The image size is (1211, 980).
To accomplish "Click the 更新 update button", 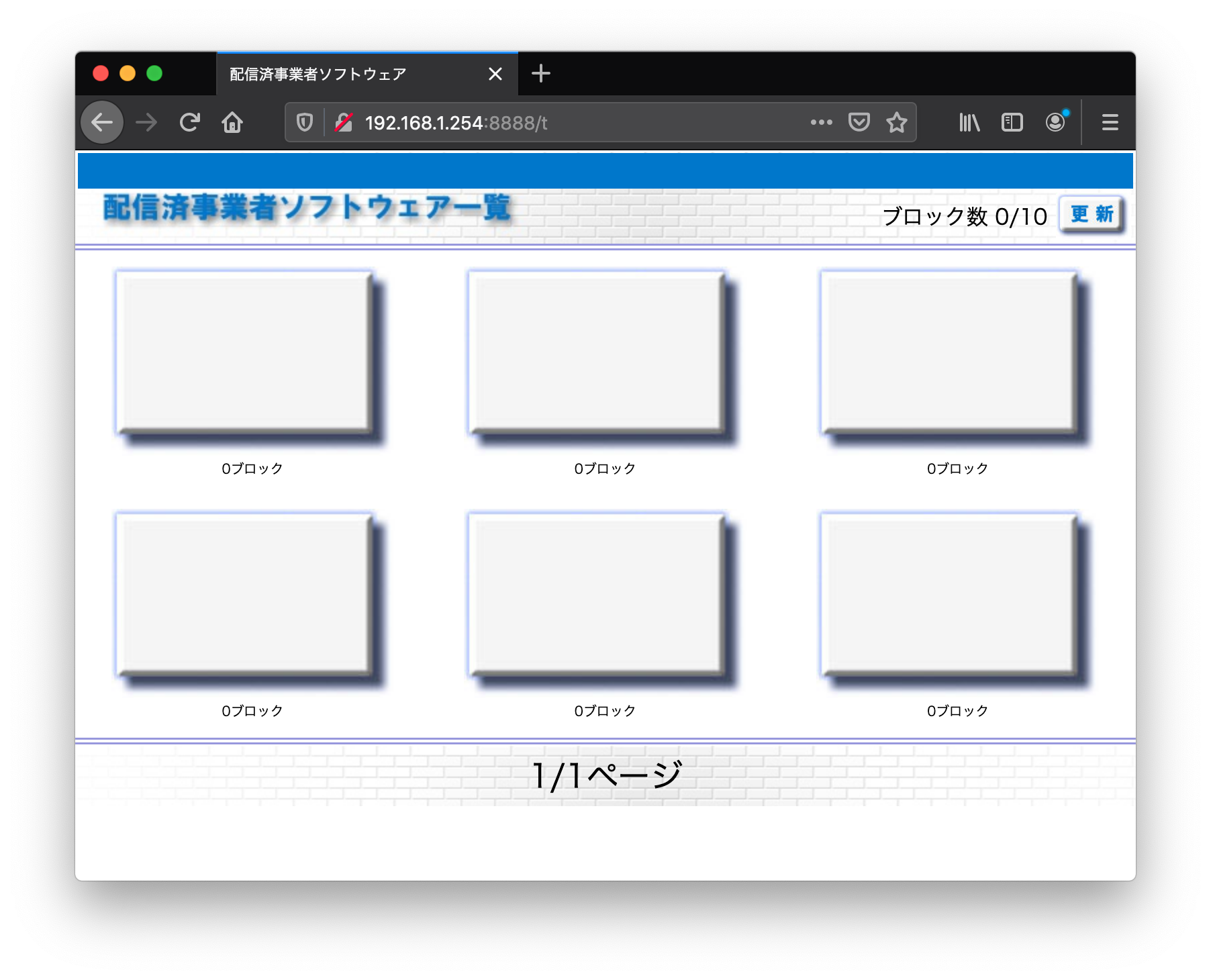I will point(1092,215).
